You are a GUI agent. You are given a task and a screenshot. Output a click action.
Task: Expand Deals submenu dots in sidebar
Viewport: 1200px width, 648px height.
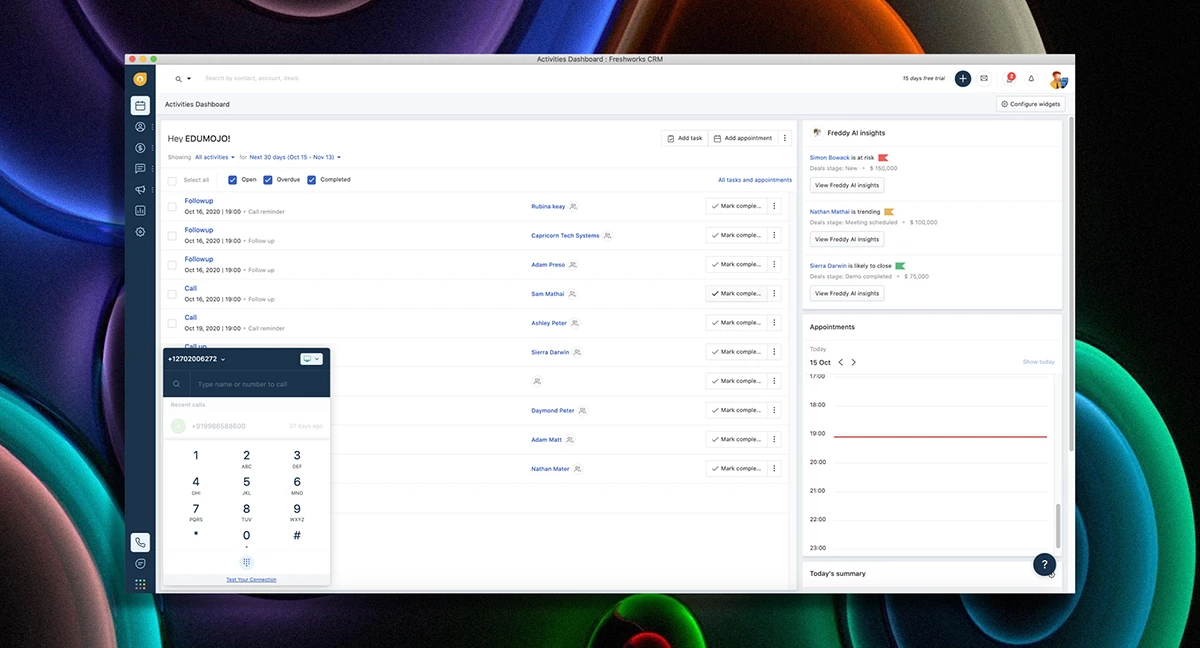pos(152,148)
